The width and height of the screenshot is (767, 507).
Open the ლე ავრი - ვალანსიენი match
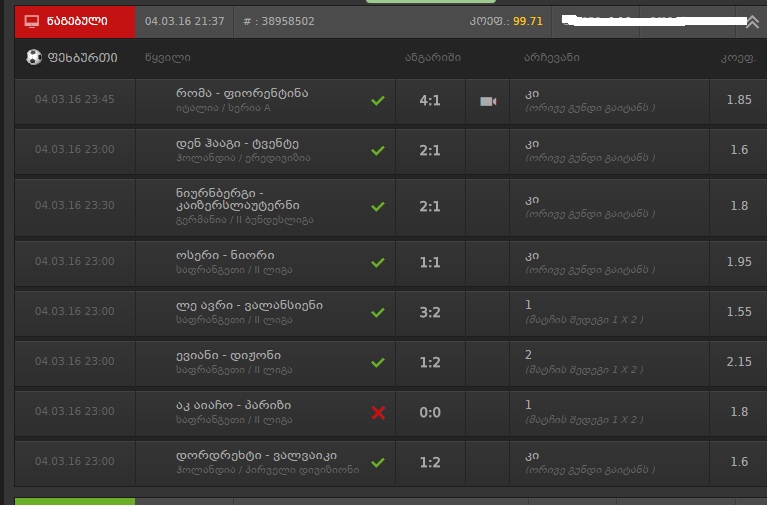click(249, 305)
